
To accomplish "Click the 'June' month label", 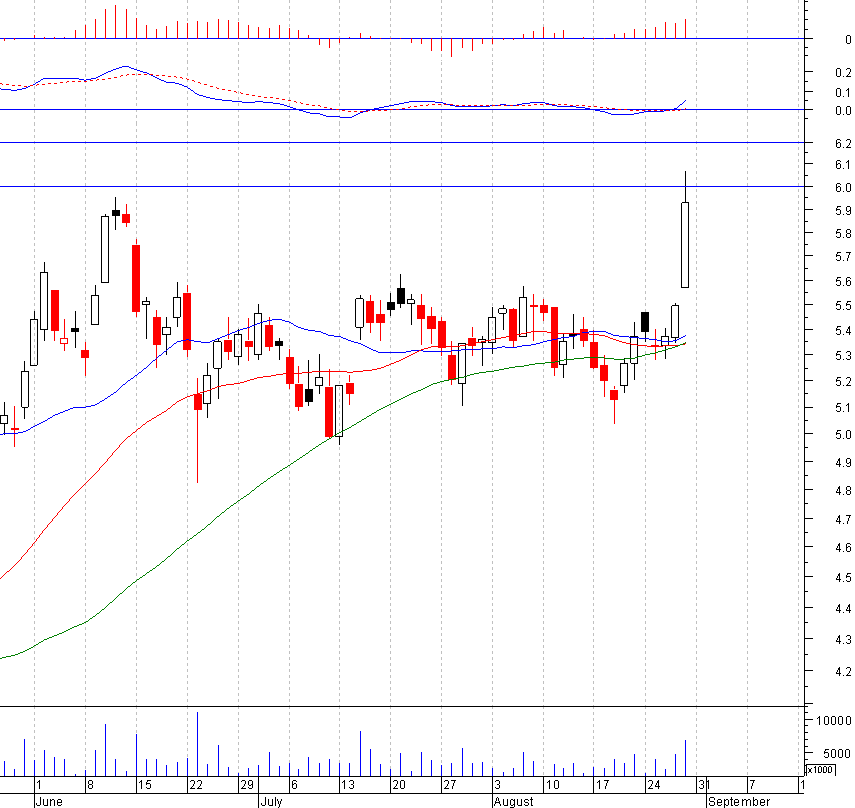I will click(x=49, y=801).
